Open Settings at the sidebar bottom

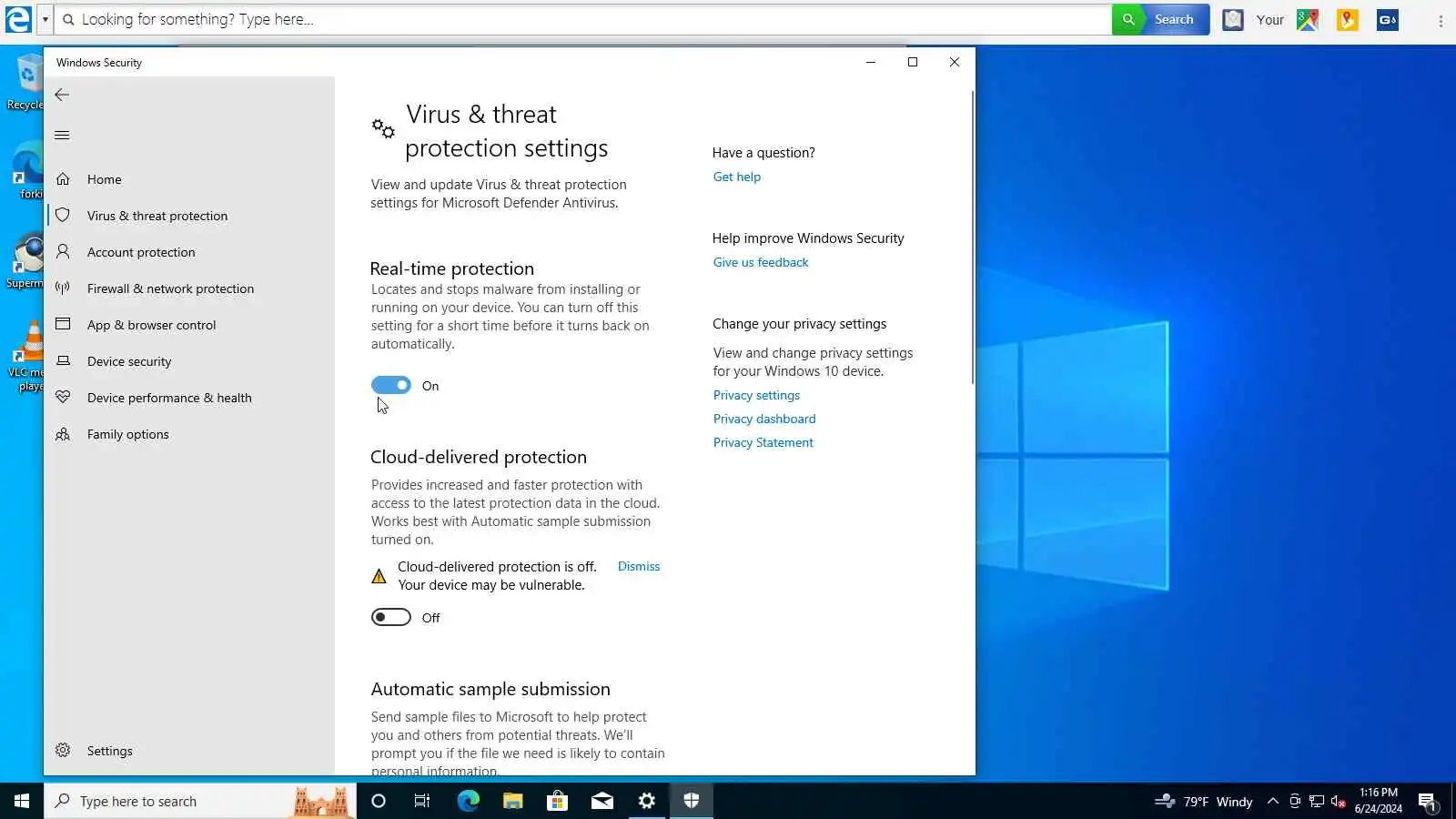click(x=189, y=751)
